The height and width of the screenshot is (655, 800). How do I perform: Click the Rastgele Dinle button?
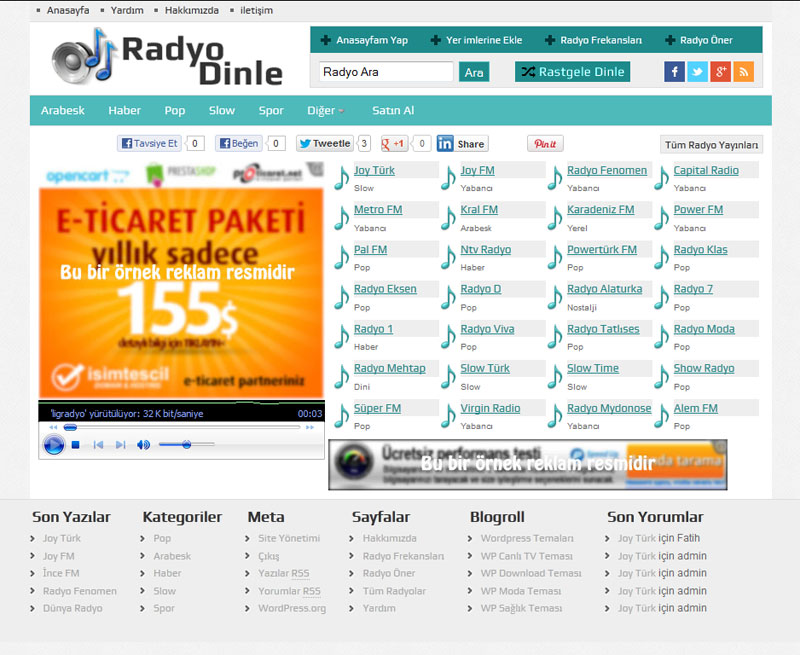point(572,72)
